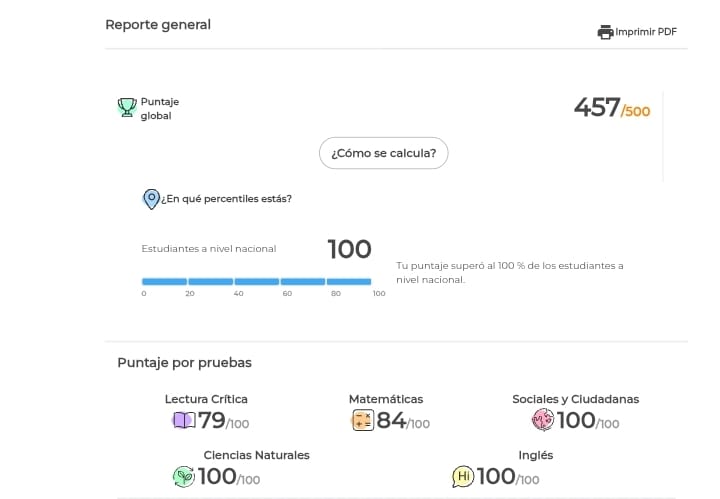The image size is (720, 499).
Task: Click the printer icon
Action: click(x=605, y=32)
